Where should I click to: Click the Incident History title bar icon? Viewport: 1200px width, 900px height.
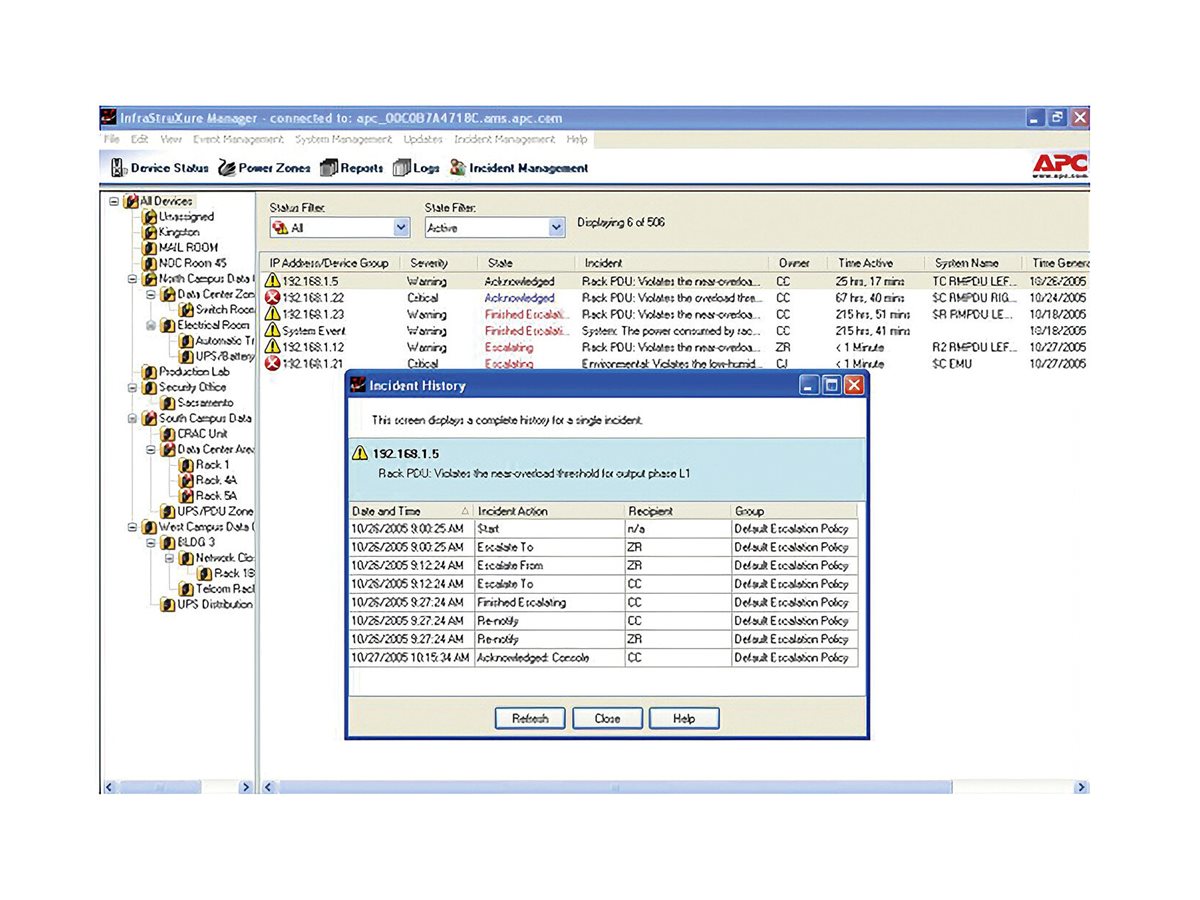(x=357, y=385)
